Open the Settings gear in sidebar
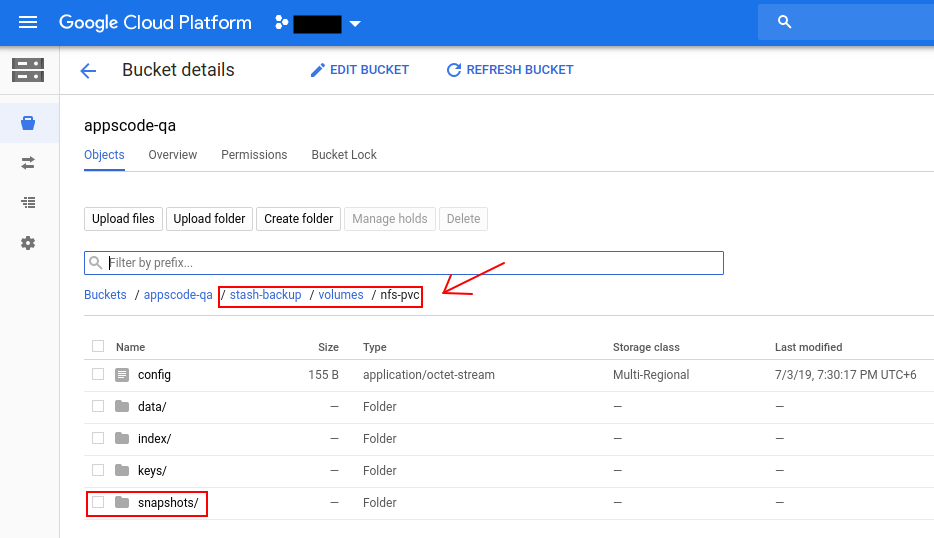The image size is (934, 538). coord(28,243)
